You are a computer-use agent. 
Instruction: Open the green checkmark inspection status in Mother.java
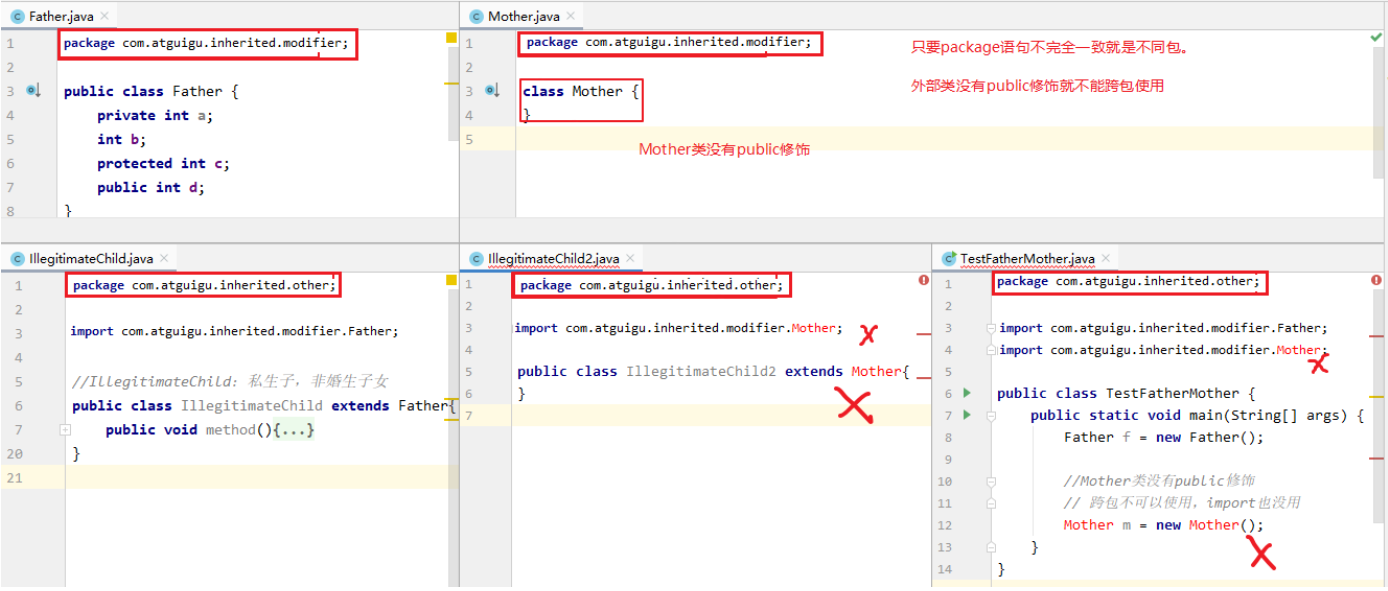click(1377, 37)
